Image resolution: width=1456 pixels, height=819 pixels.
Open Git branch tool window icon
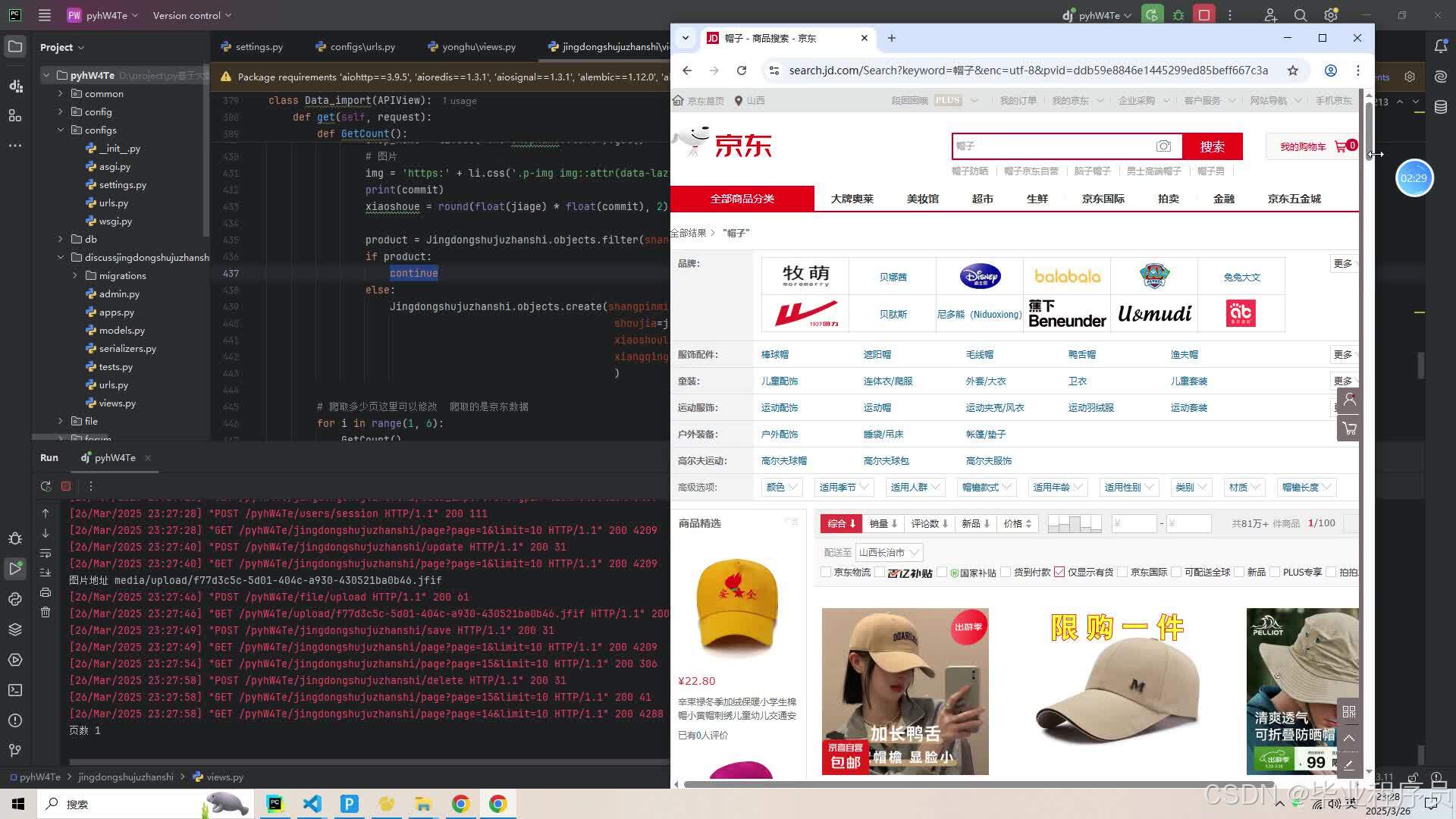click(15, 751)
